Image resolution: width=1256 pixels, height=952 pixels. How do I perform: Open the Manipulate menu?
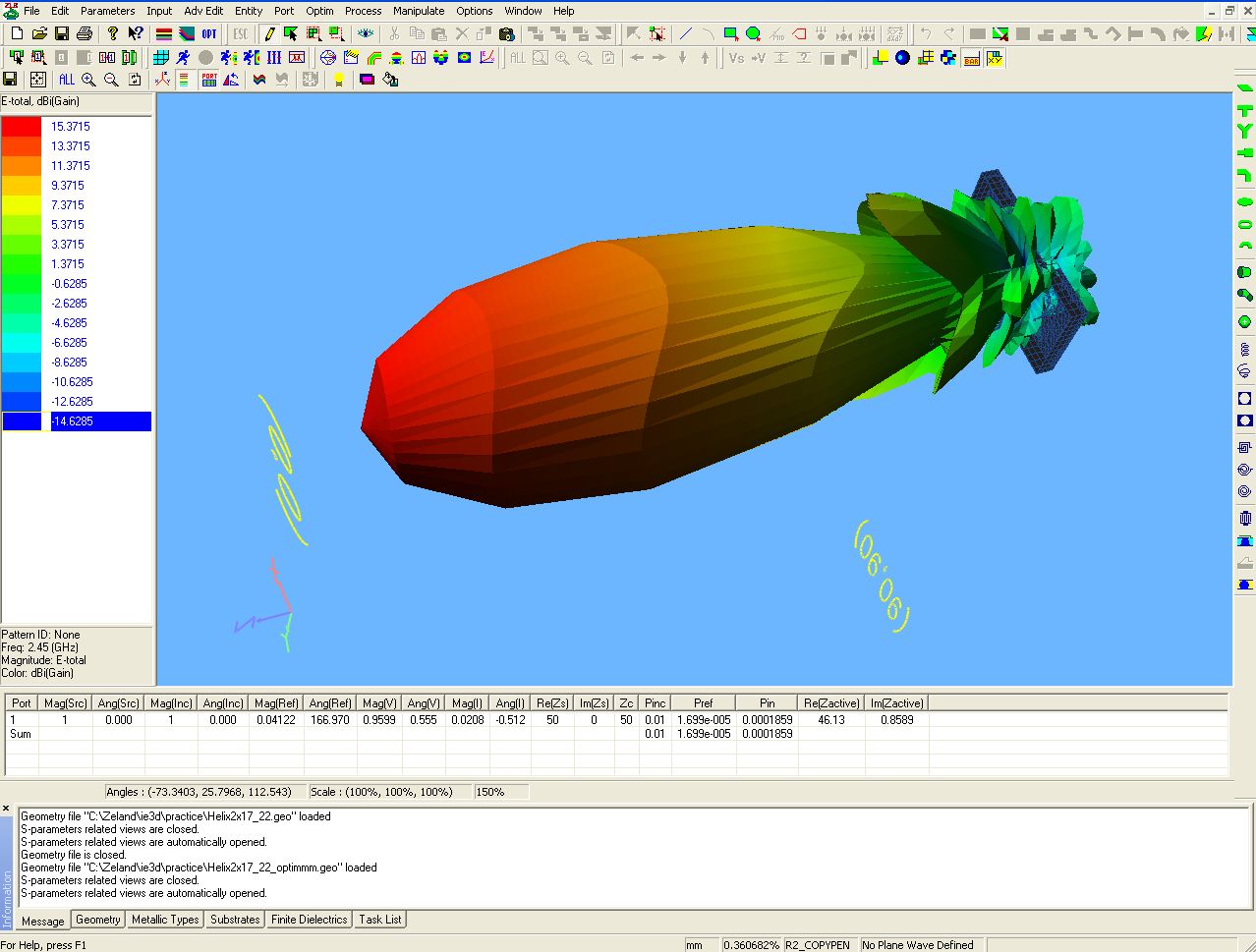tap(419, 11)
